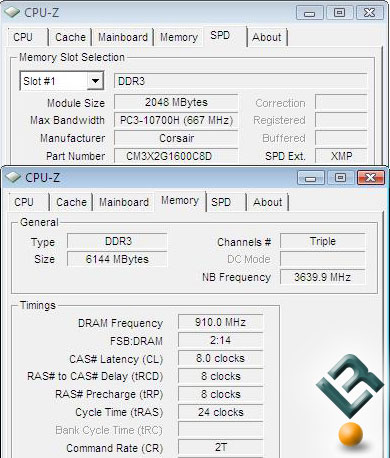Click the Manufacturer label
The image size is (390, 458).
tap(73, 138)
